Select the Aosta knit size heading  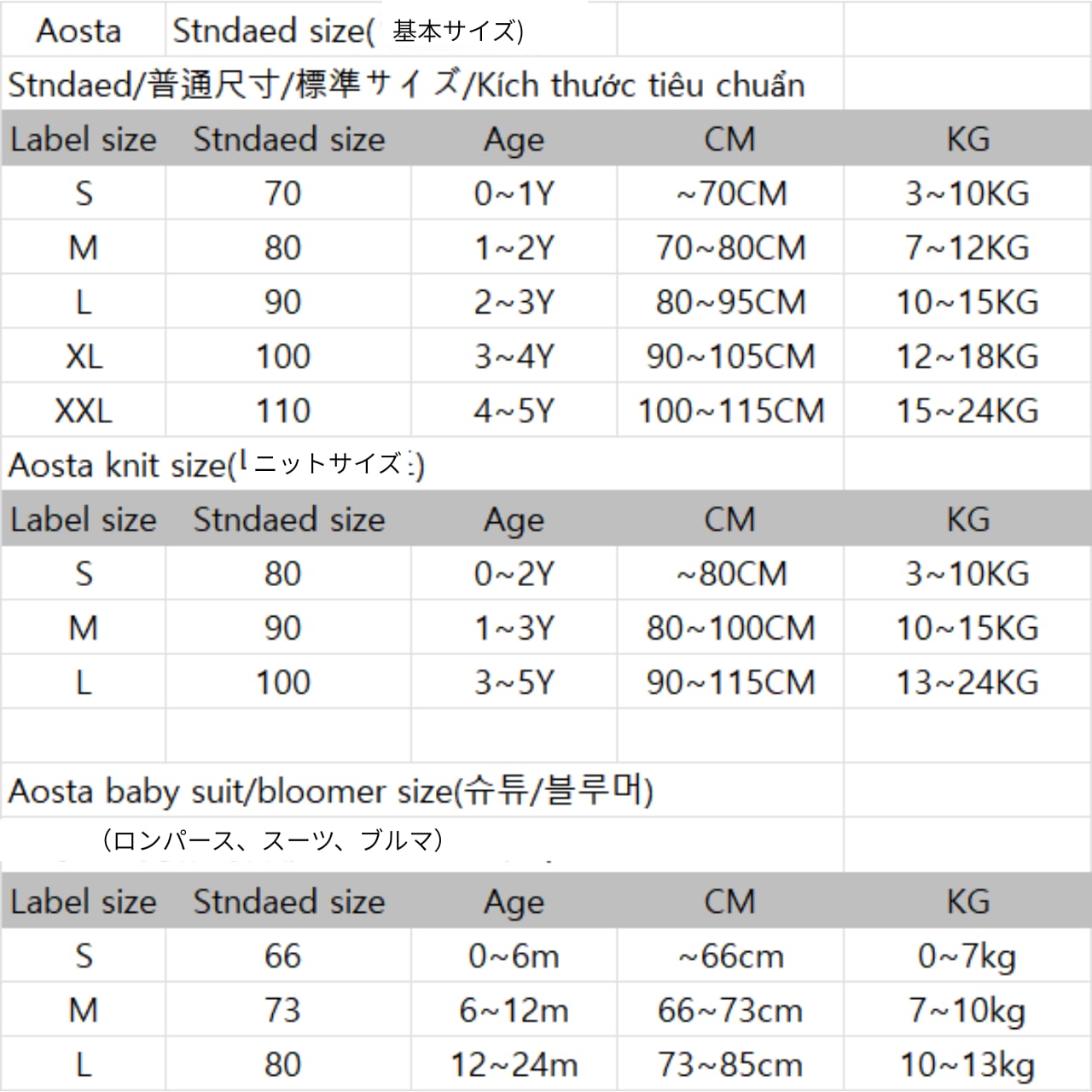coord(217,466)
